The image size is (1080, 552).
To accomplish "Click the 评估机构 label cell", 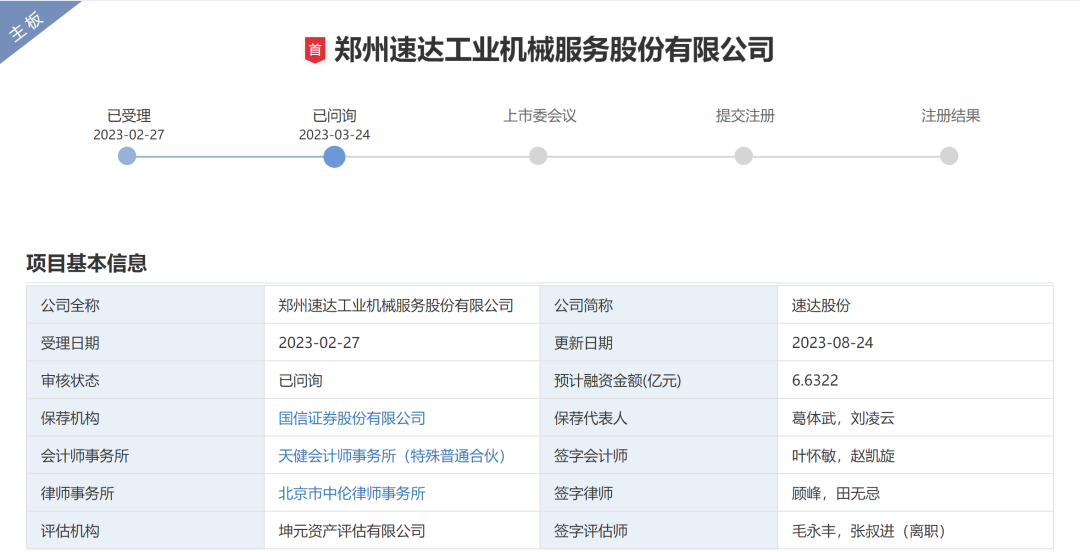I will pyautogui.click(x=145, y=531).
